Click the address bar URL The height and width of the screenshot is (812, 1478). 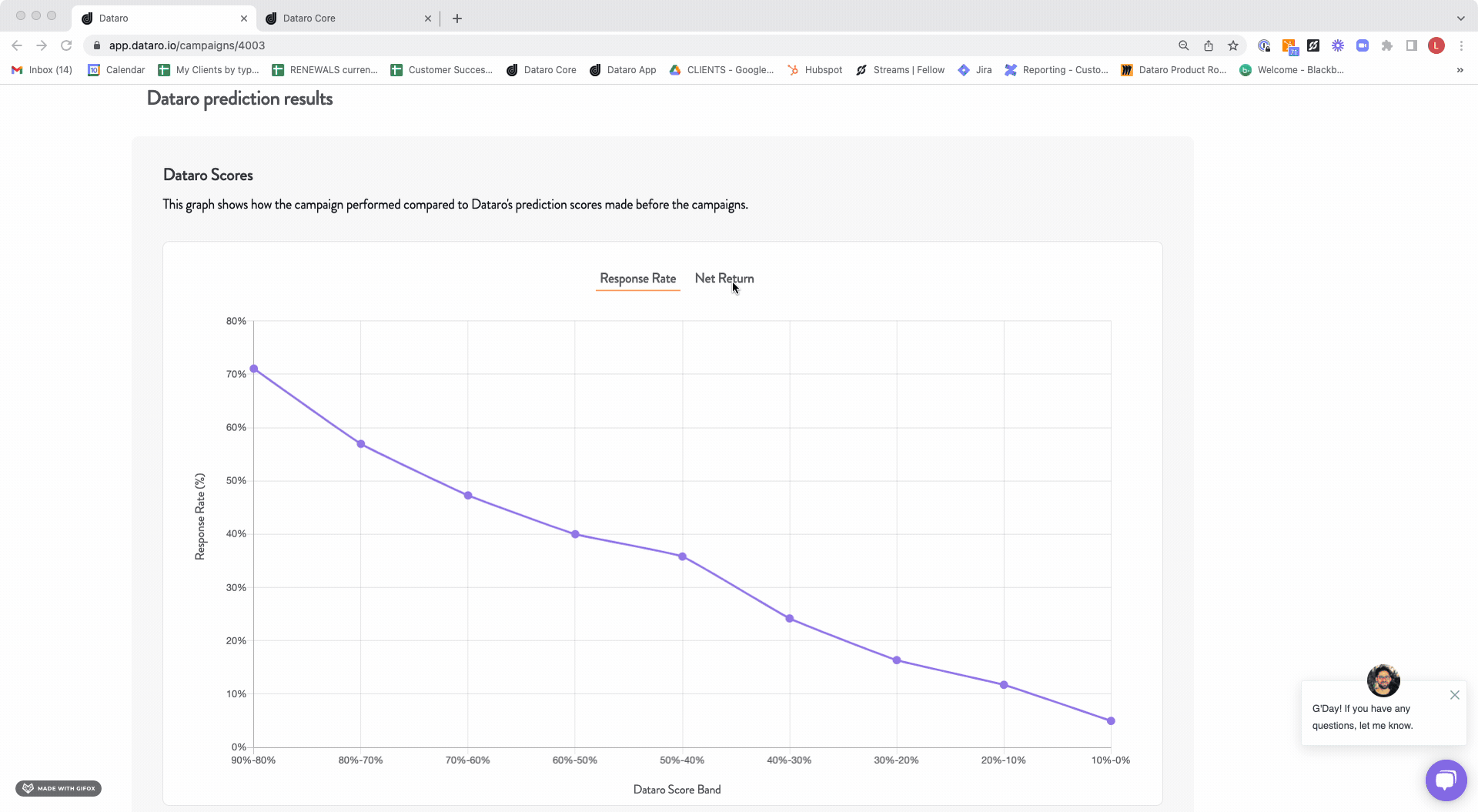click(x=186, y=45)
